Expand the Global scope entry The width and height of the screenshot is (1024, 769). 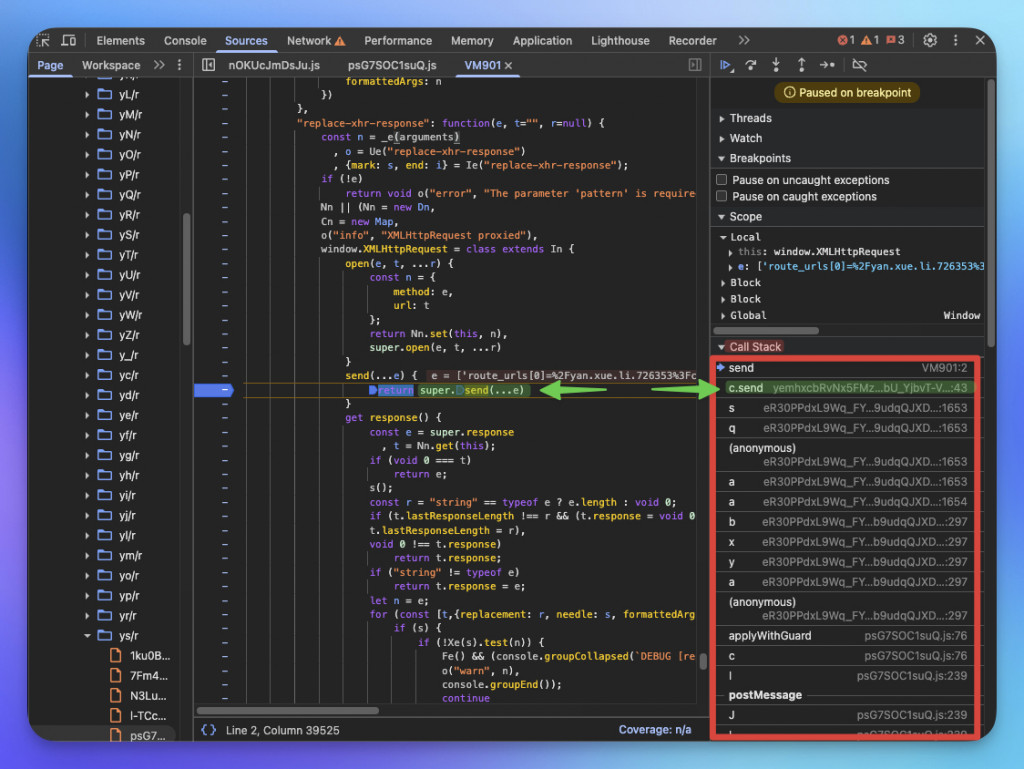[747, 315]
